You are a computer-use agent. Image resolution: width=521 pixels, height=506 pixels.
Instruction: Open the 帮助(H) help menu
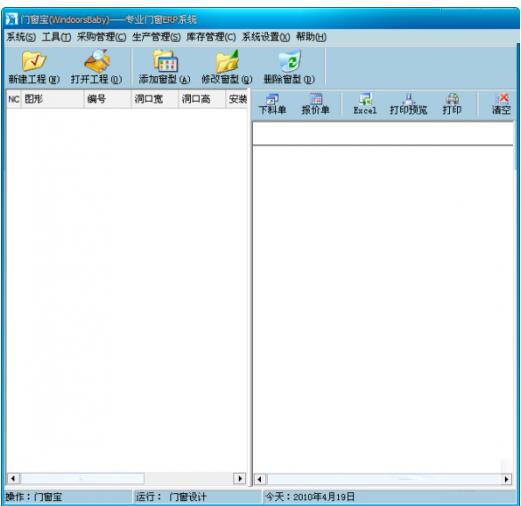pos(311,37)
